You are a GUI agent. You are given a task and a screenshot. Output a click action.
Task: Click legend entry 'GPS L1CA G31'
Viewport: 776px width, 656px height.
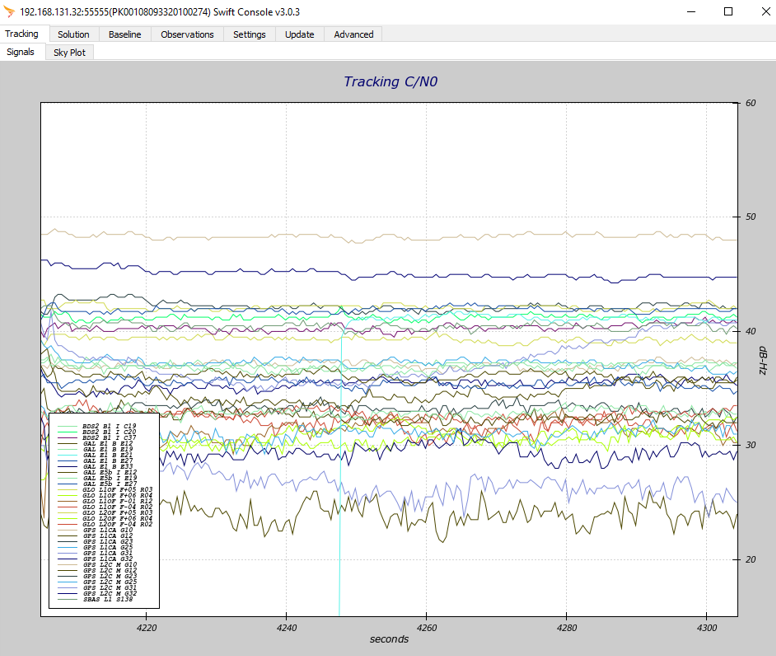click(96, 553)
